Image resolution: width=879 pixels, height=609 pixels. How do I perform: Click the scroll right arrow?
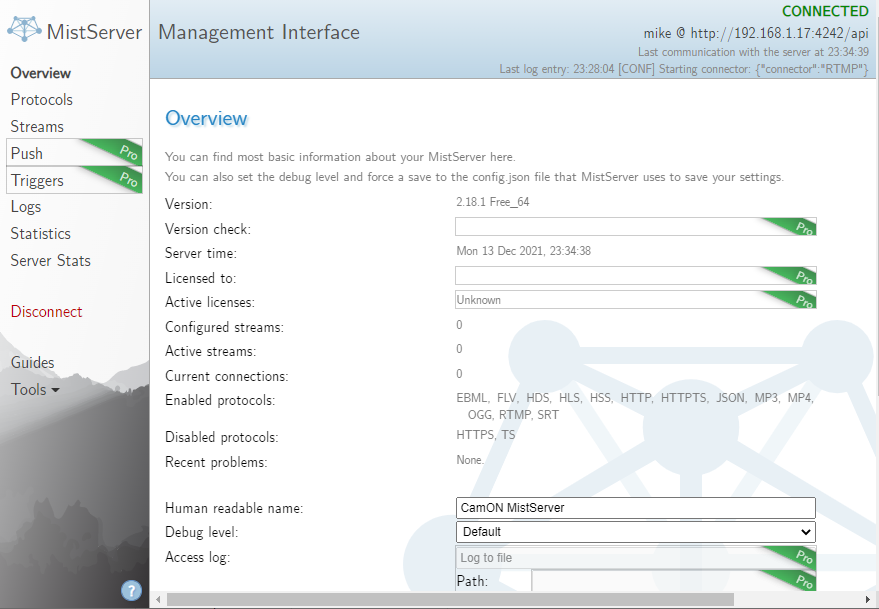pyautogui.click(x=868, y=600)
